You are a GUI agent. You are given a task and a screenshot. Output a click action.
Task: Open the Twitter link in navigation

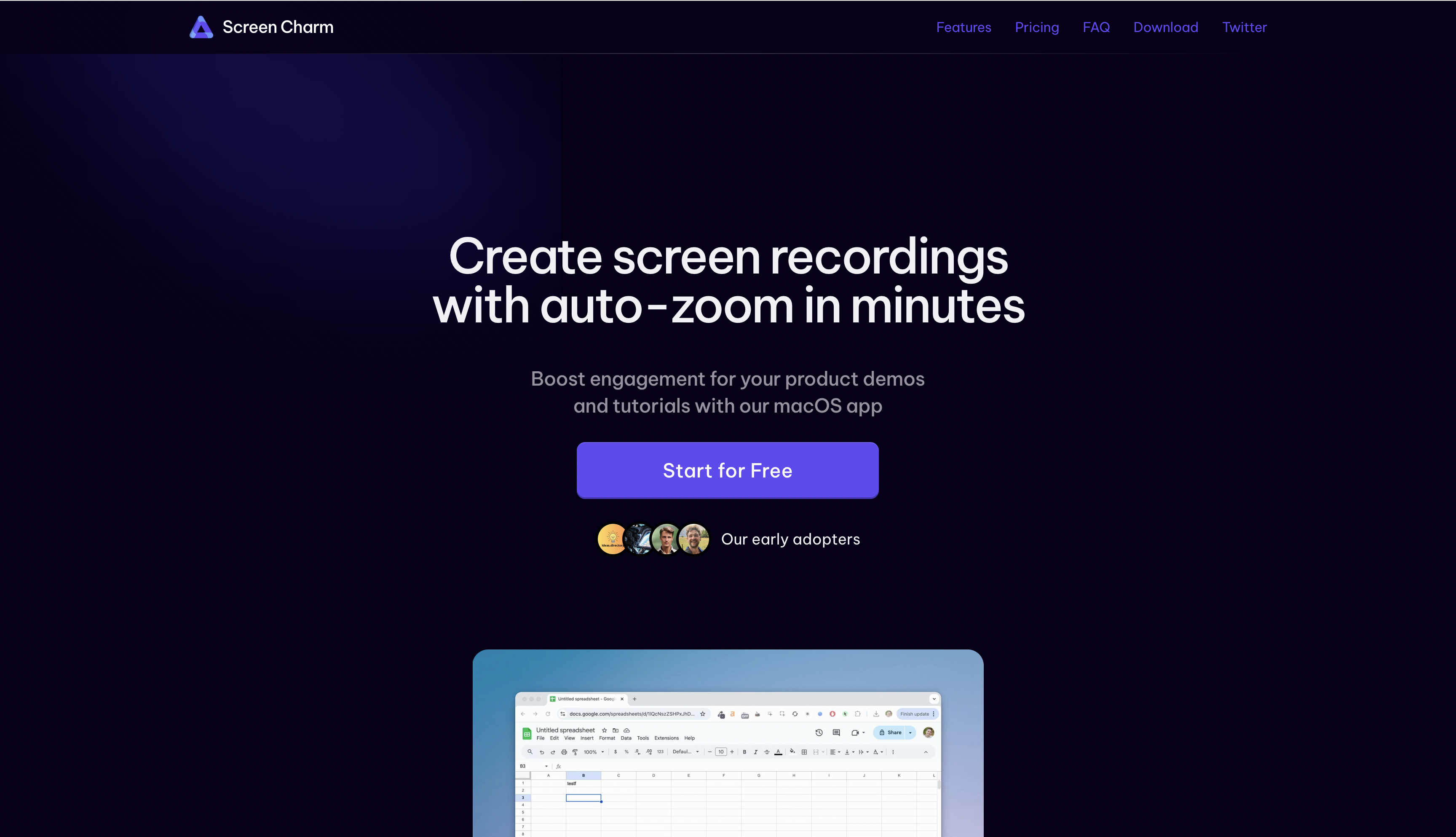point(1244,27)
